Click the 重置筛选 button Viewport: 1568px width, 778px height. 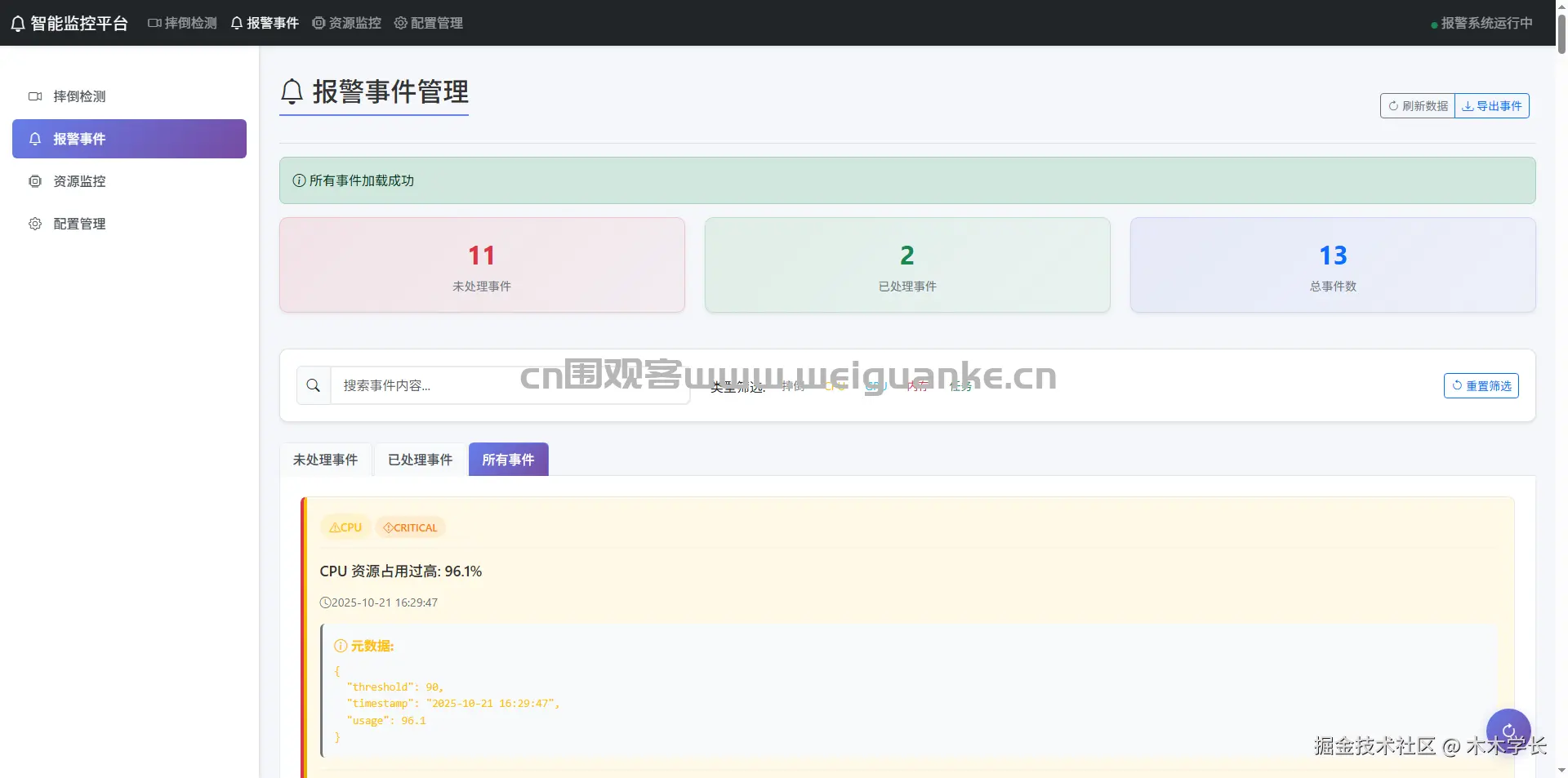[x=1481, y=385]
